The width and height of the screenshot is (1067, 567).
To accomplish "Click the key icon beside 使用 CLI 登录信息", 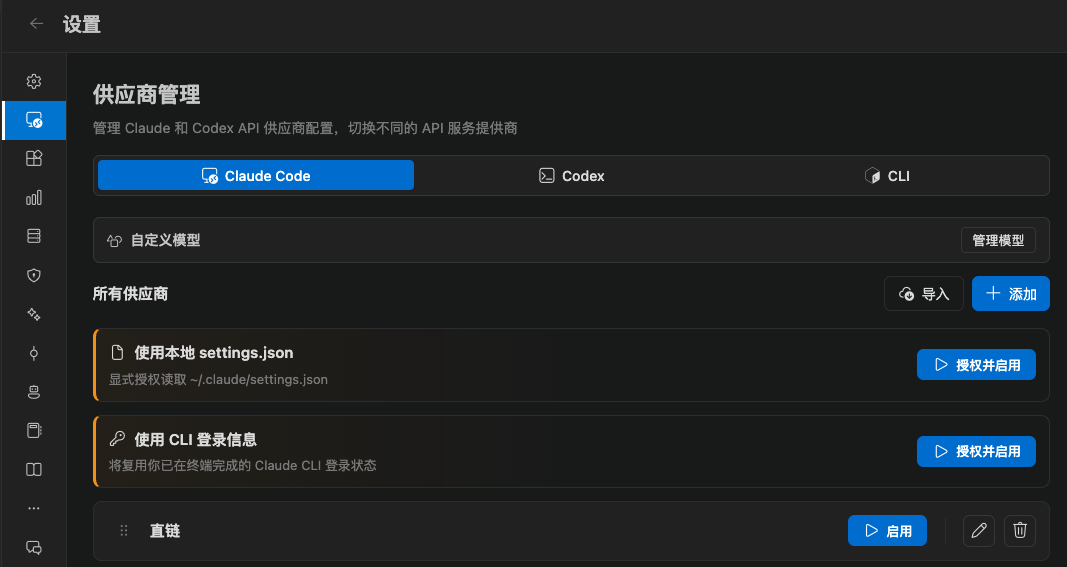I will point(117,439).
